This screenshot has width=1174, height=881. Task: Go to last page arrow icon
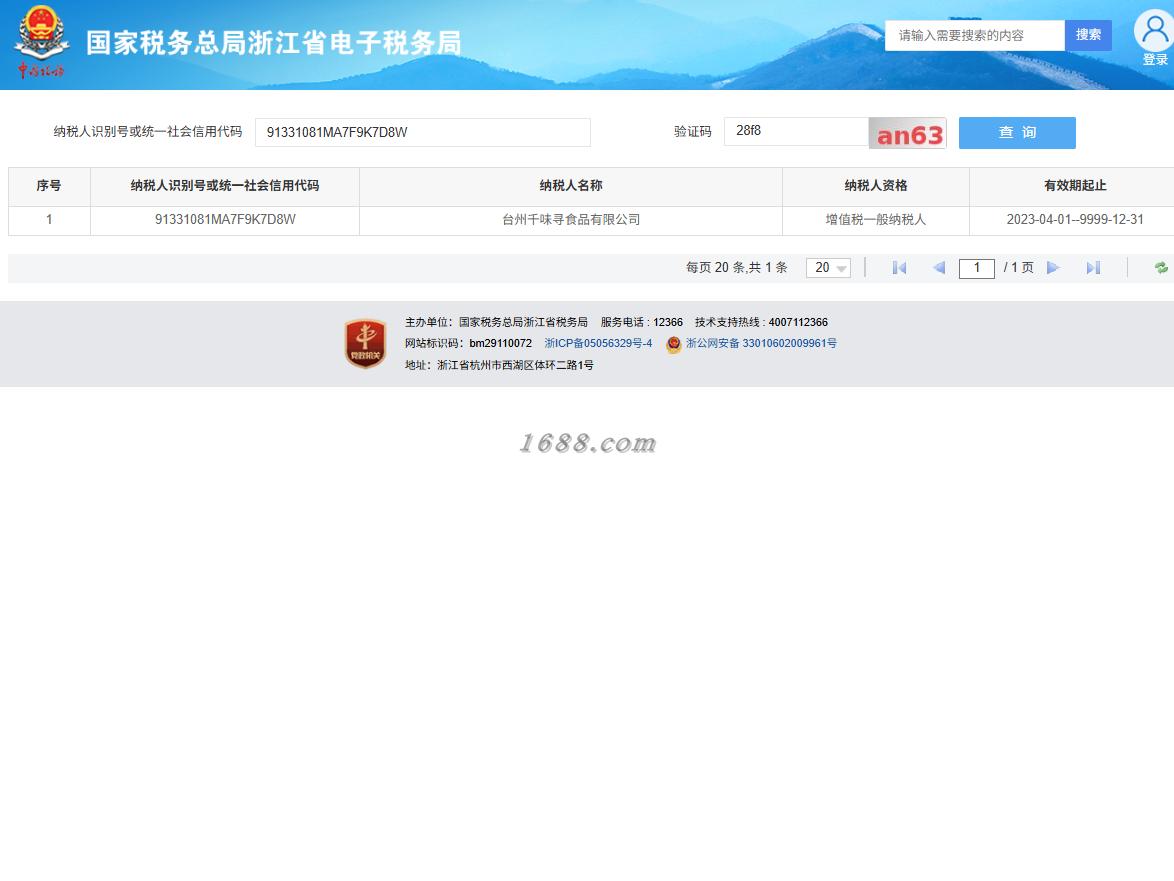tap(1093, 268)
